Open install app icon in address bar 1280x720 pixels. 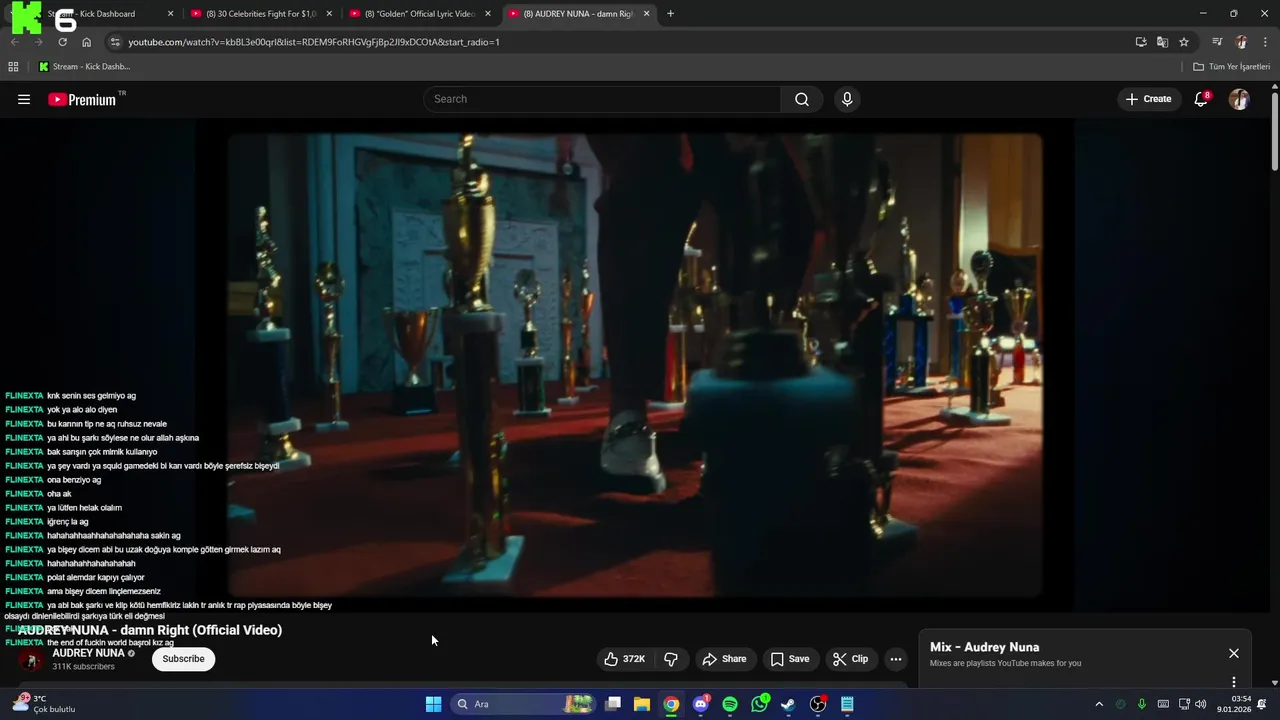[1141, 42]
